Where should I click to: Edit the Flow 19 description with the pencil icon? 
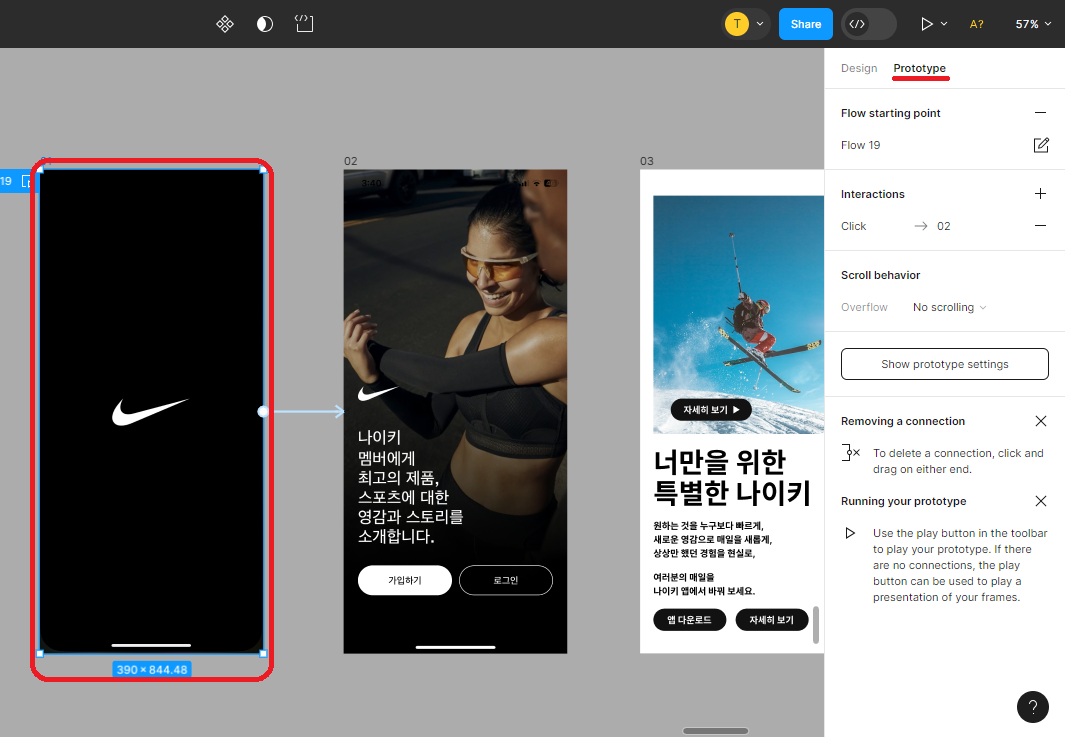tap(1041, 145)
